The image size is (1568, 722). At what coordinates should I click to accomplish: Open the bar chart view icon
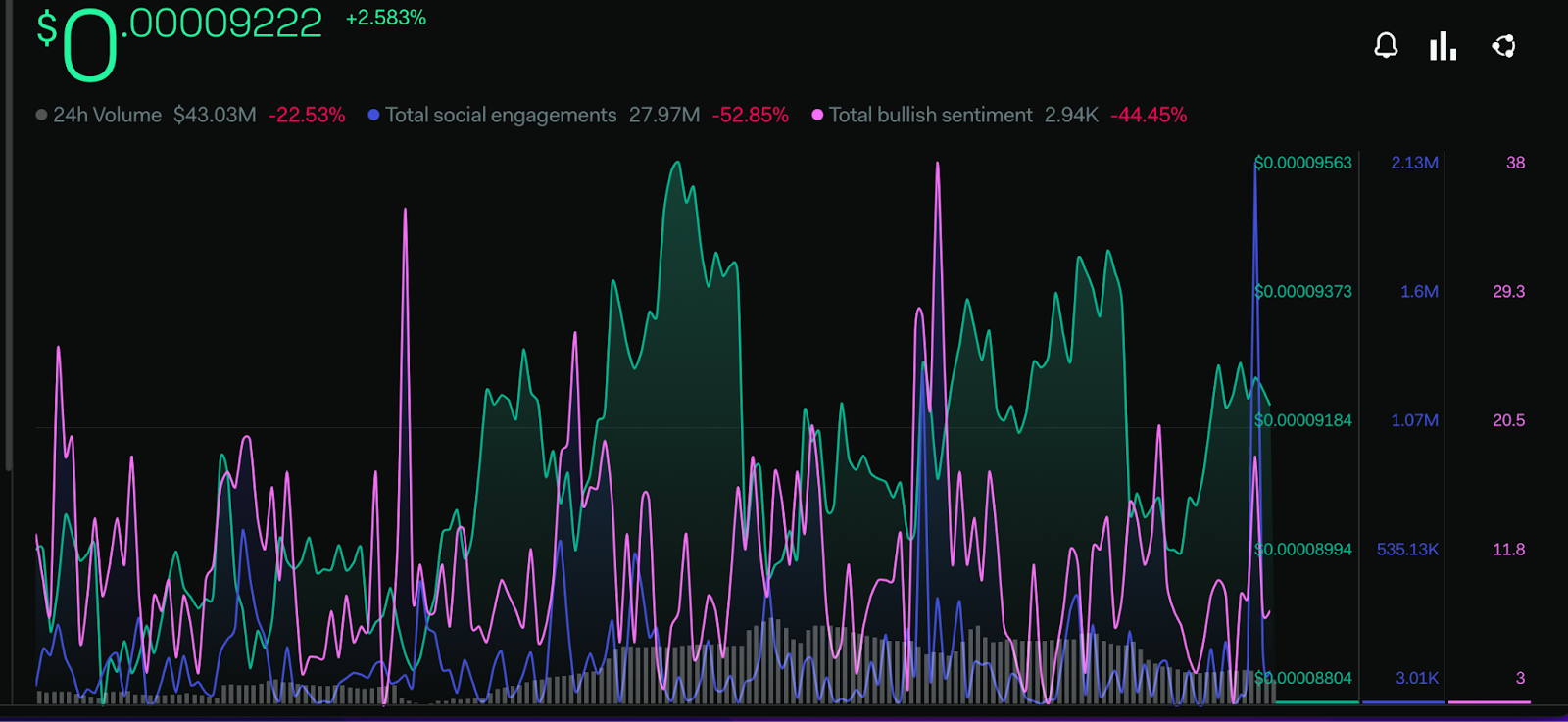pos(1443,45)
